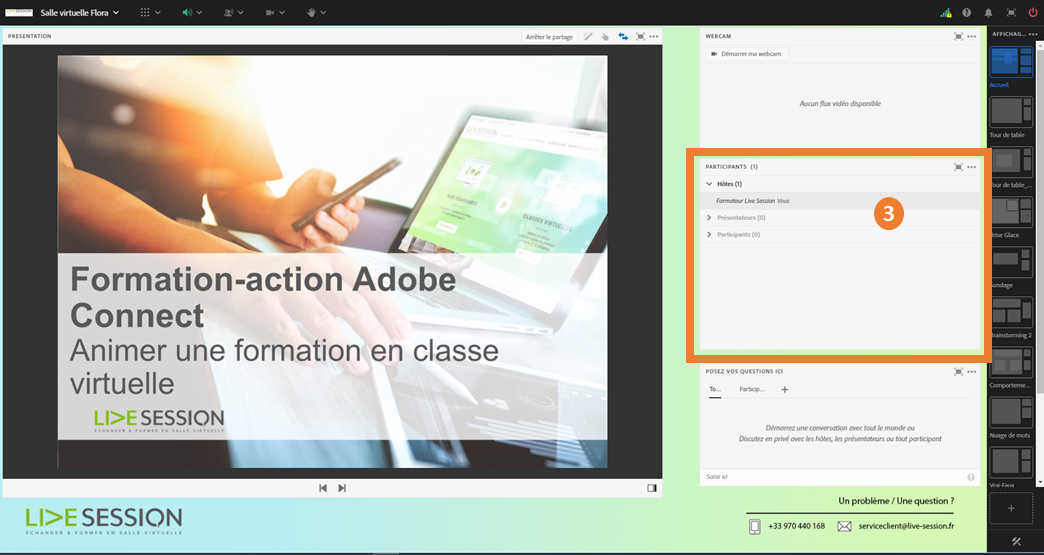Open dropdown arrow next to raise hand
Viewport: 1044px width, 555px height.
click(x=323, y=12)
